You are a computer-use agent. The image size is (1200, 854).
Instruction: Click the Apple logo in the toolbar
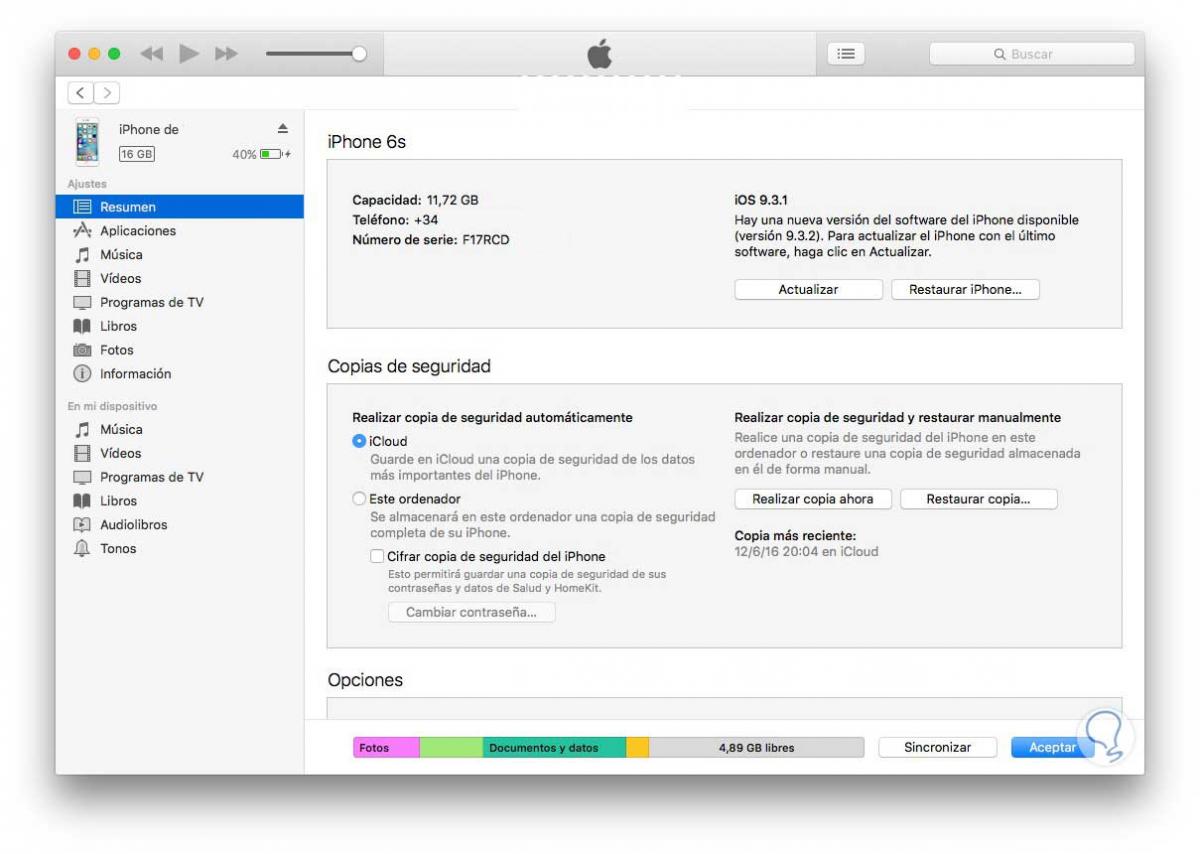[600, 54]
